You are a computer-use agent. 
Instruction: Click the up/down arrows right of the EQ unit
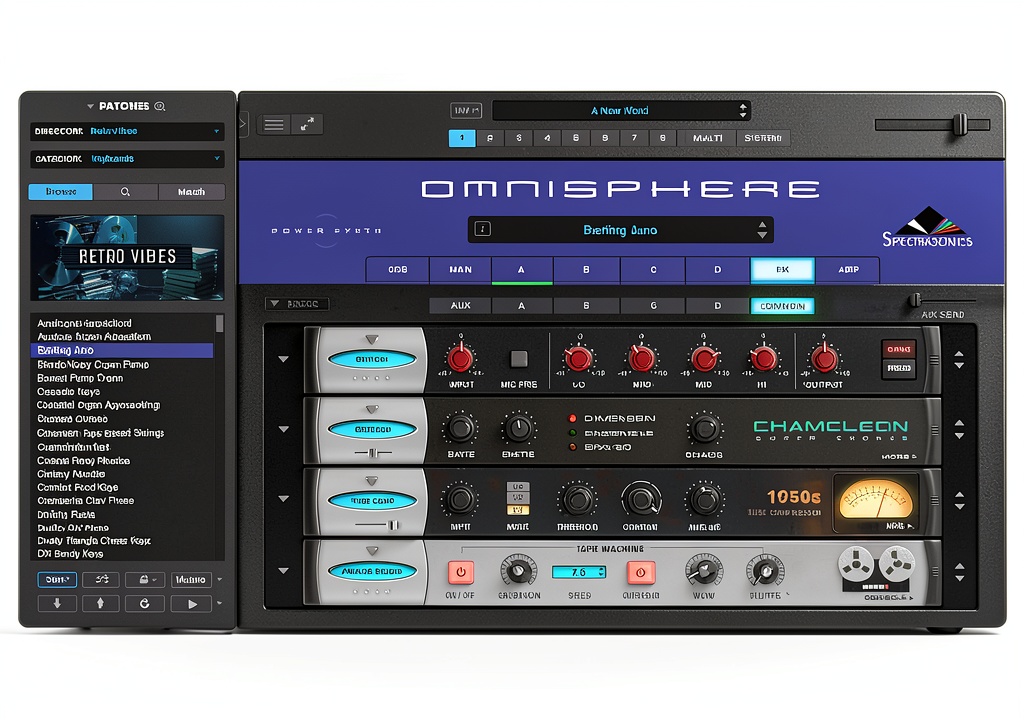[x=959, y=360]
